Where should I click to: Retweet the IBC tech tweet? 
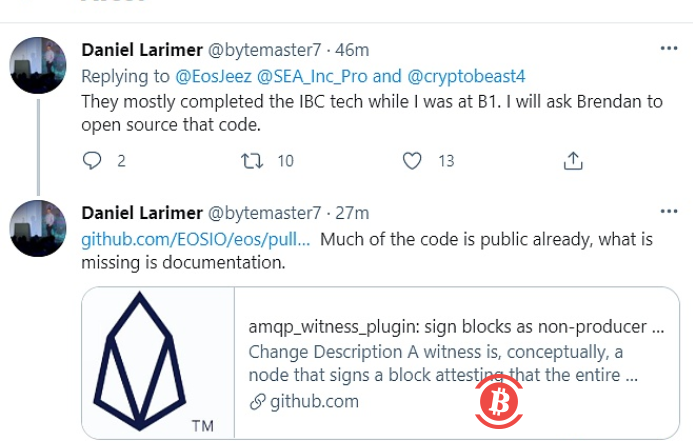(254, 160)
